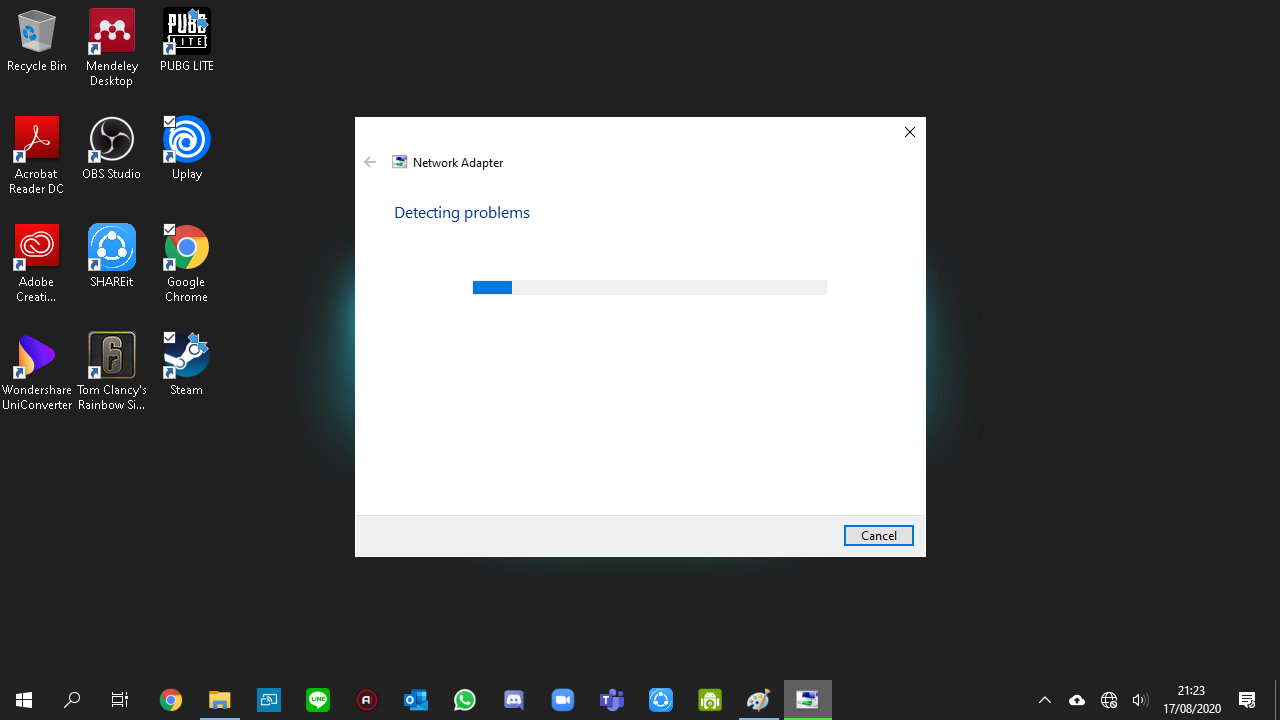Open the clock showing 21:23

[x=1191, y=700]
